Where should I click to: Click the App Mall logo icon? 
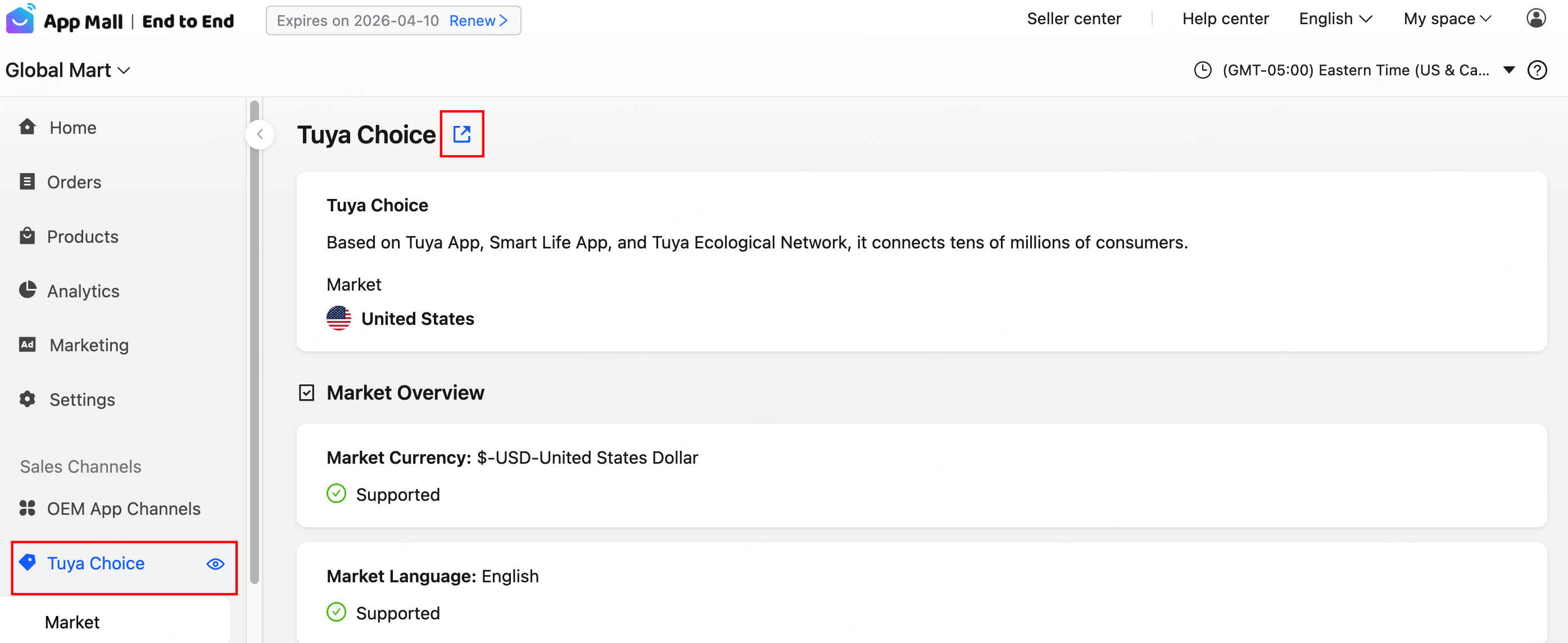[x=20, y=19]
